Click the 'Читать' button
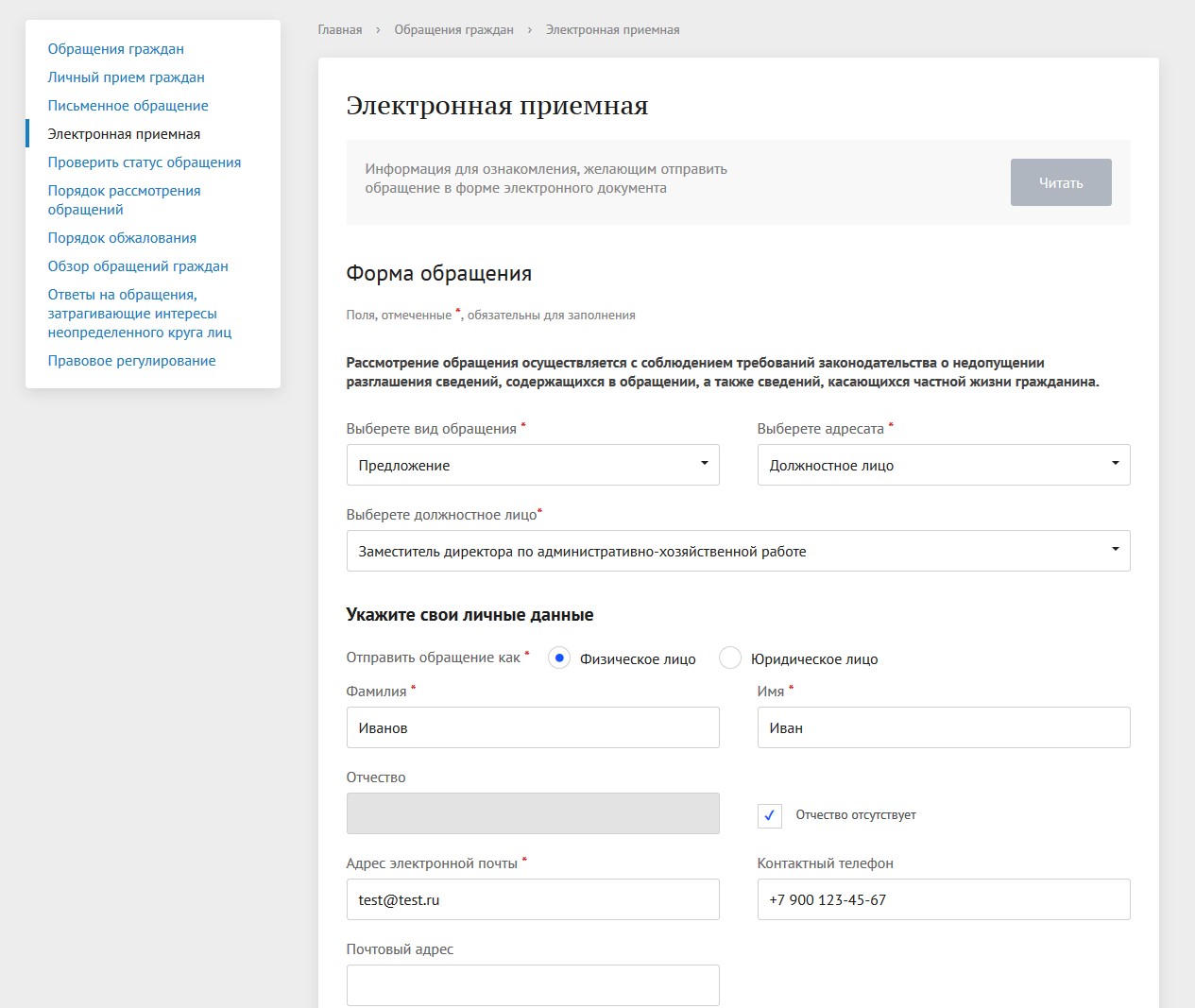 [1060, 182]
